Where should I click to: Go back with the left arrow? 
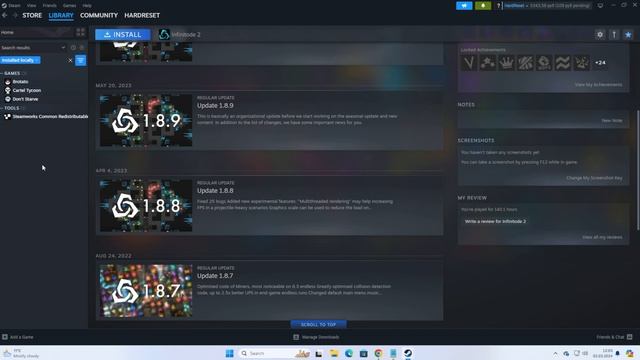(5, 15)
